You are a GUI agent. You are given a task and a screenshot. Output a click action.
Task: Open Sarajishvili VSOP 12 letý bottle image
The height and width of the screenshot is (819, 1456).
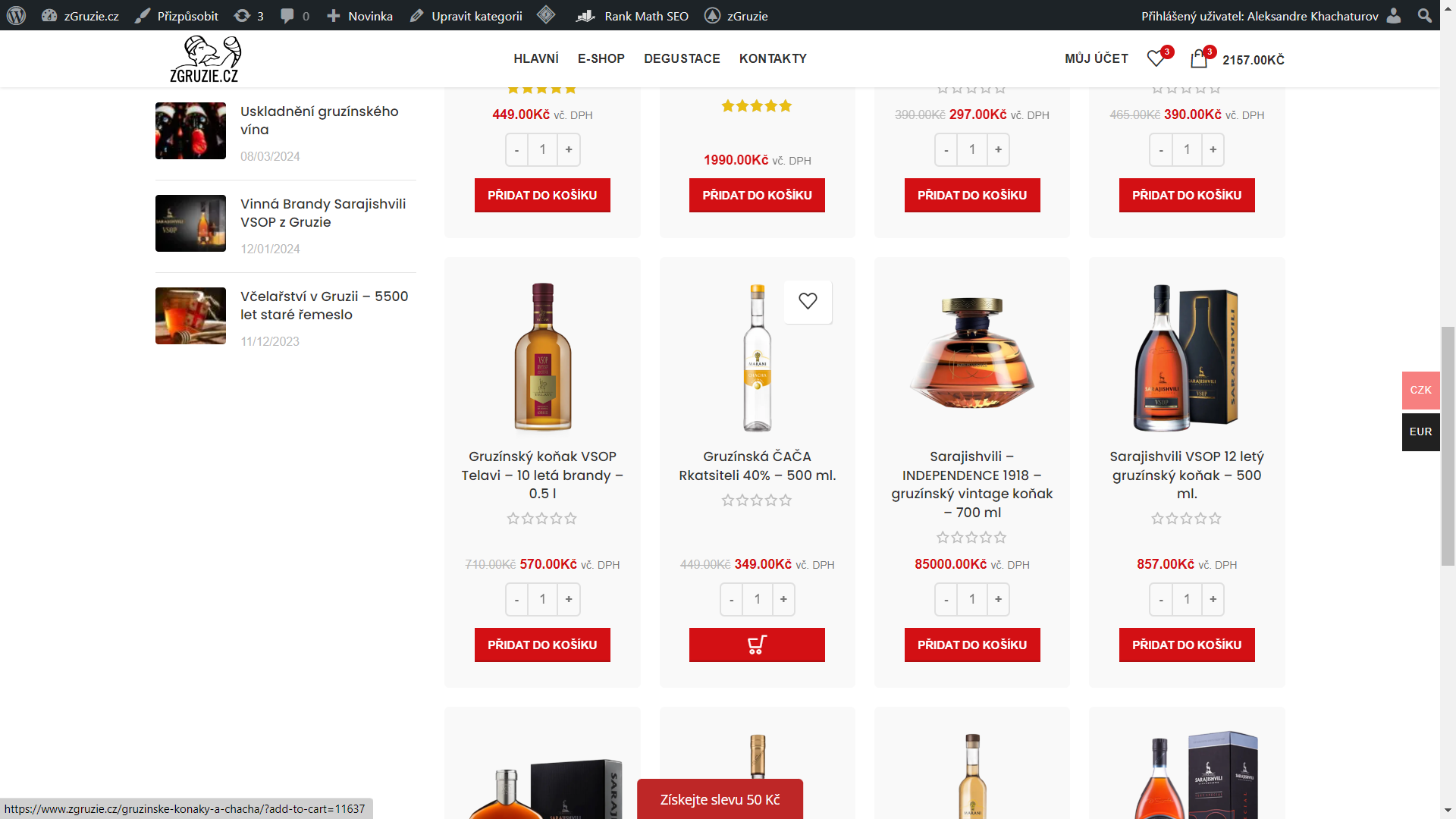1187,358
